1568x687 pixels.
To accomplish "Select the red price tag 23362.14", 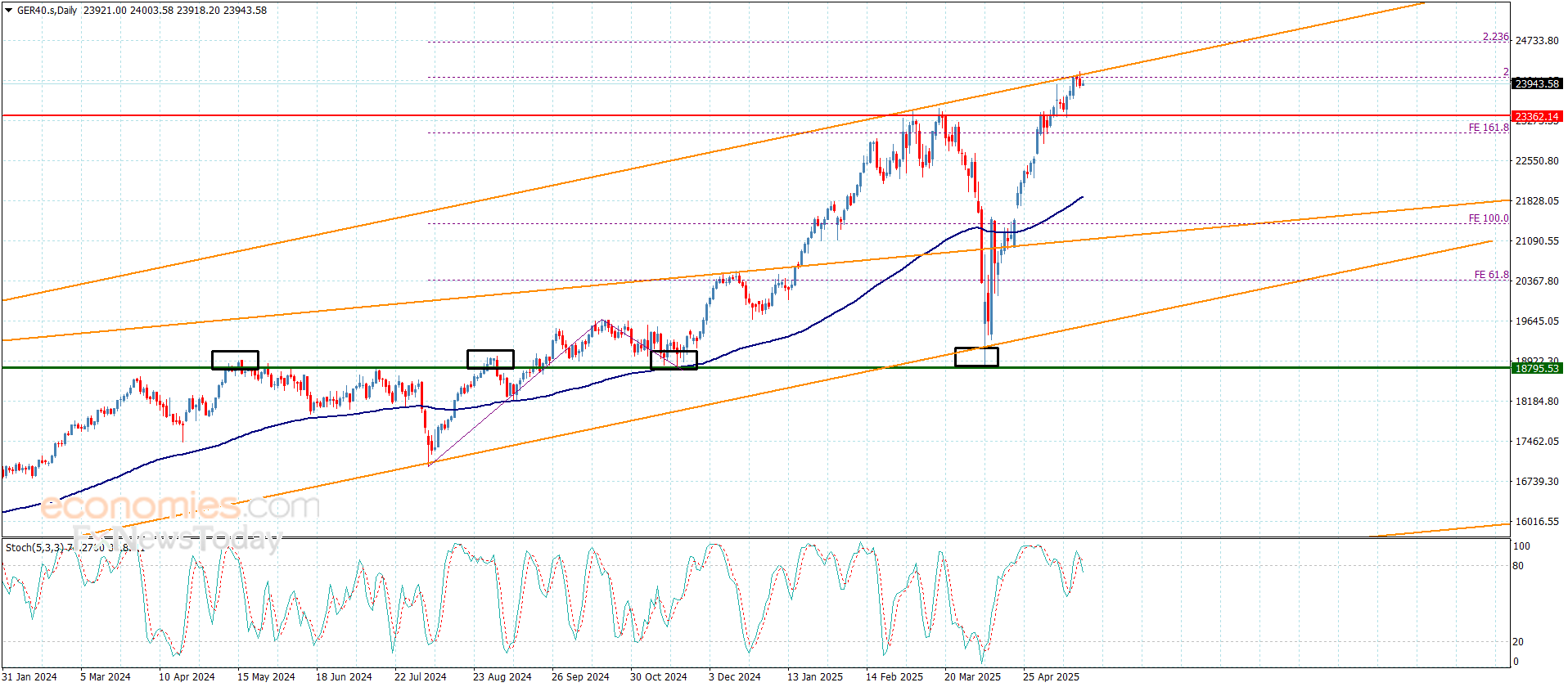I will pyautogui.click(x=1537, y=117).
